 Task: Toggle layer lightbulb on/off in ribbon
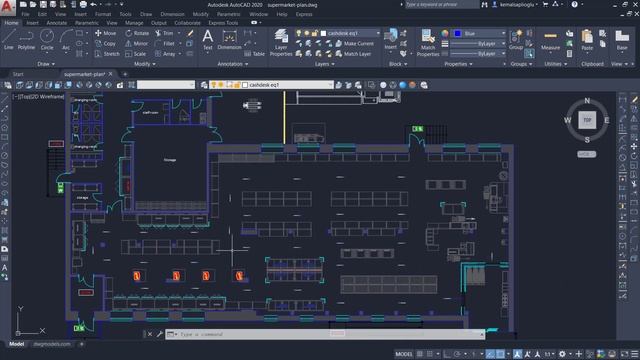point(299,33)
